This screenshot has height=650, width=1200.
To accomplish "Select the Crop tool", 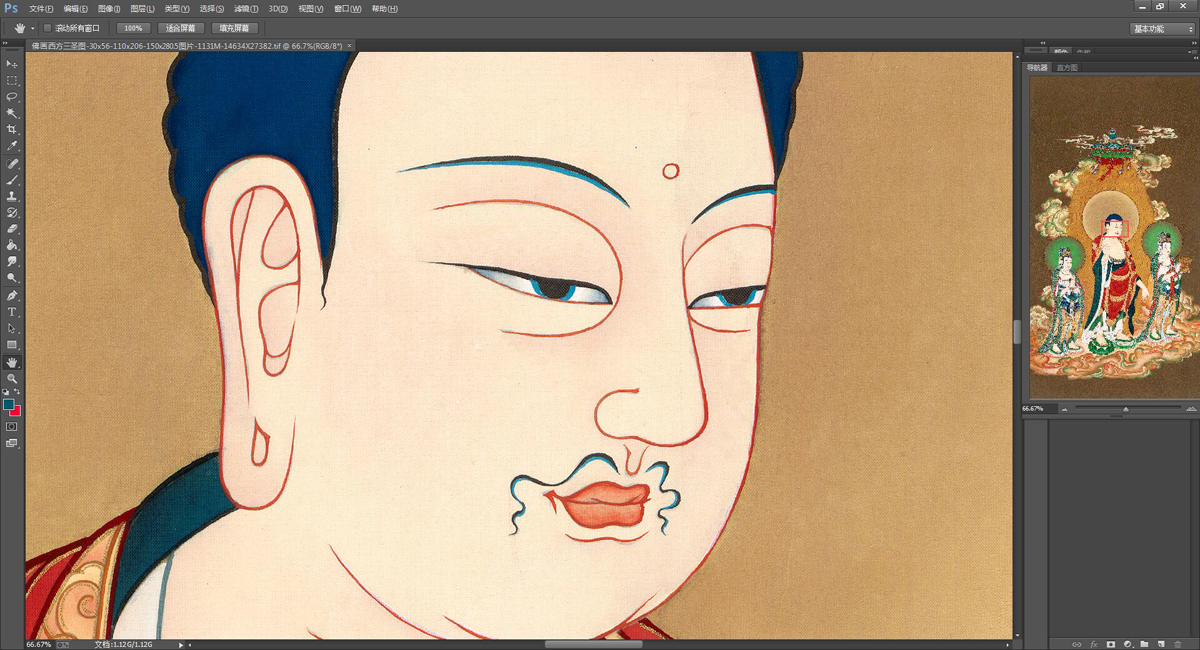I will (12, 130).
